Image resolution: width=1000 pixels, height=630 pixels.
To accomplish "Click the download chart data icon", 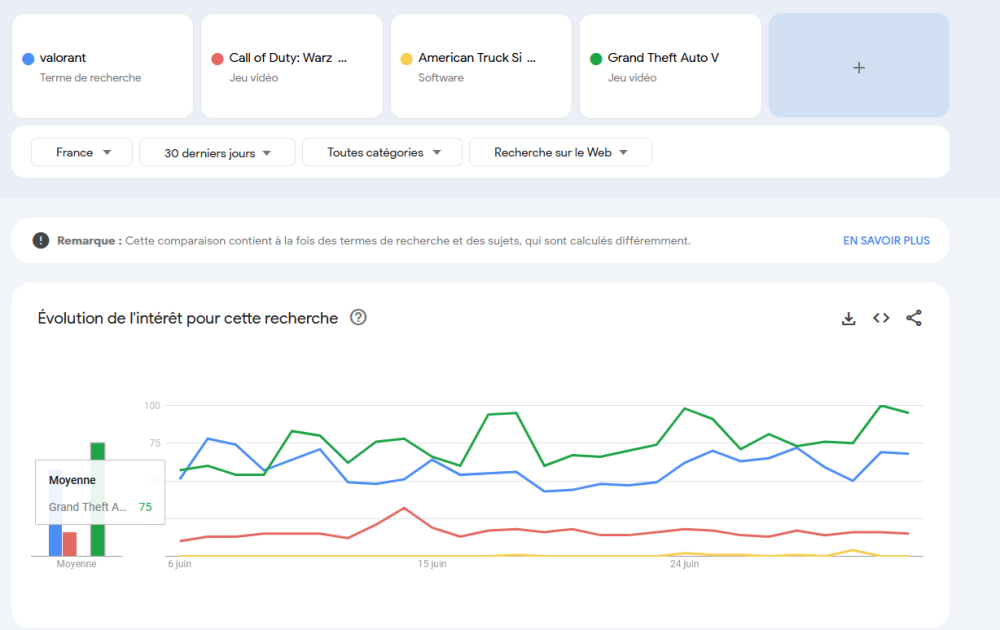I will point(848,318).
